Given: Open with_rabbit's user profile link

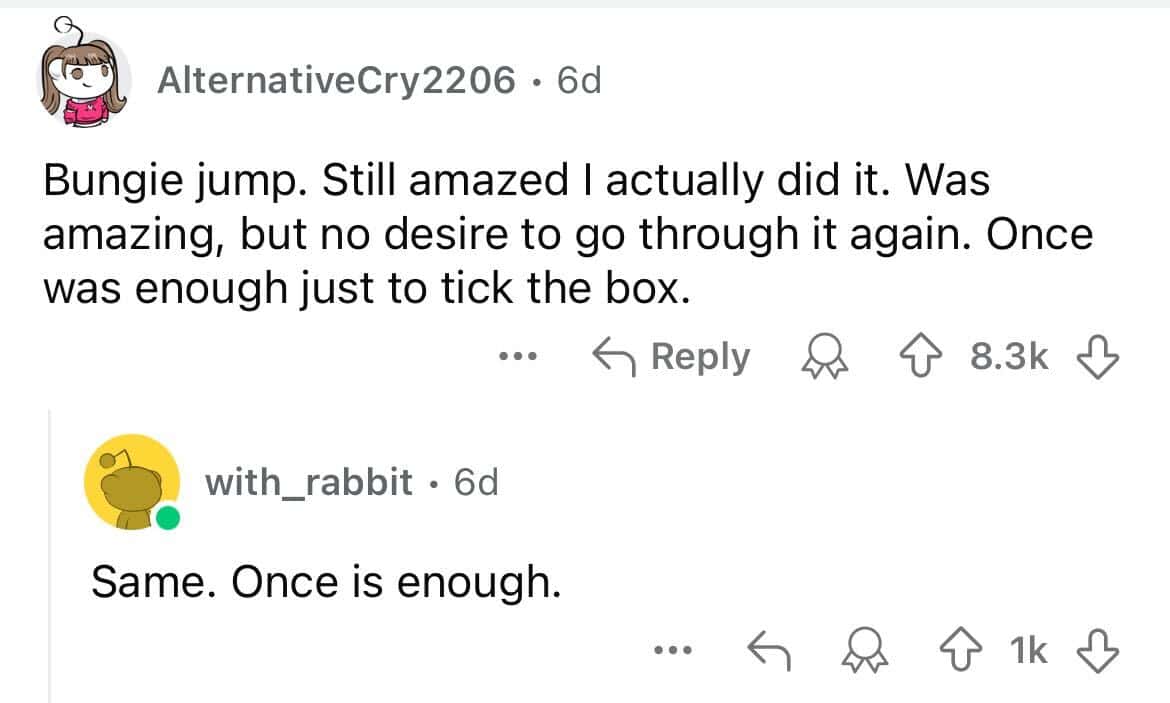Looking at the screenshot, I should tap(308, 482).
